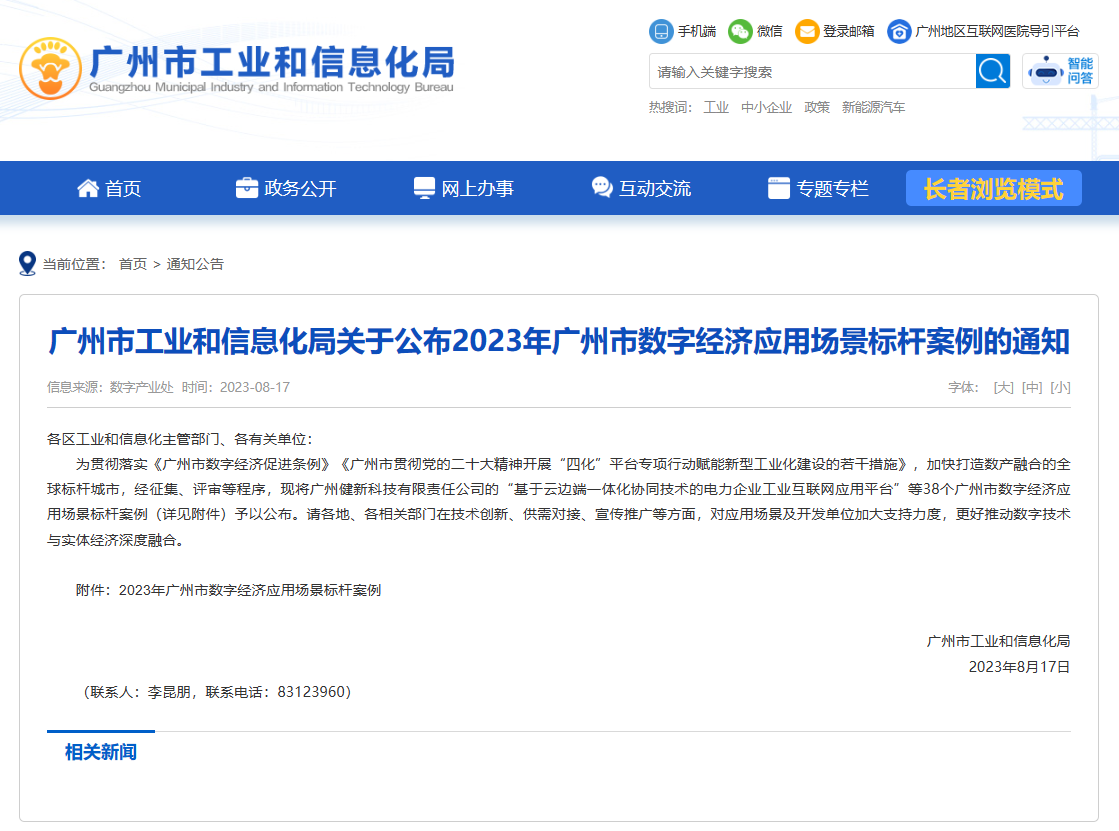
Task: Click the hot search term 新能源汽车
Action: click(873, 107)
